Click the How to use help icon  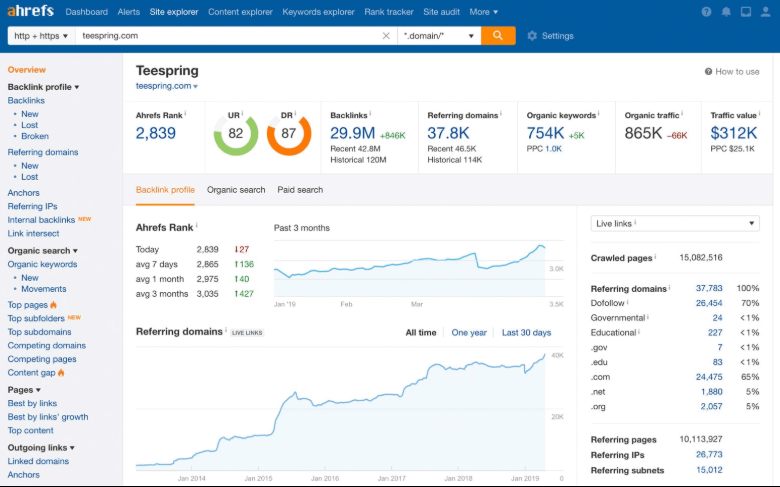point(708,72)
